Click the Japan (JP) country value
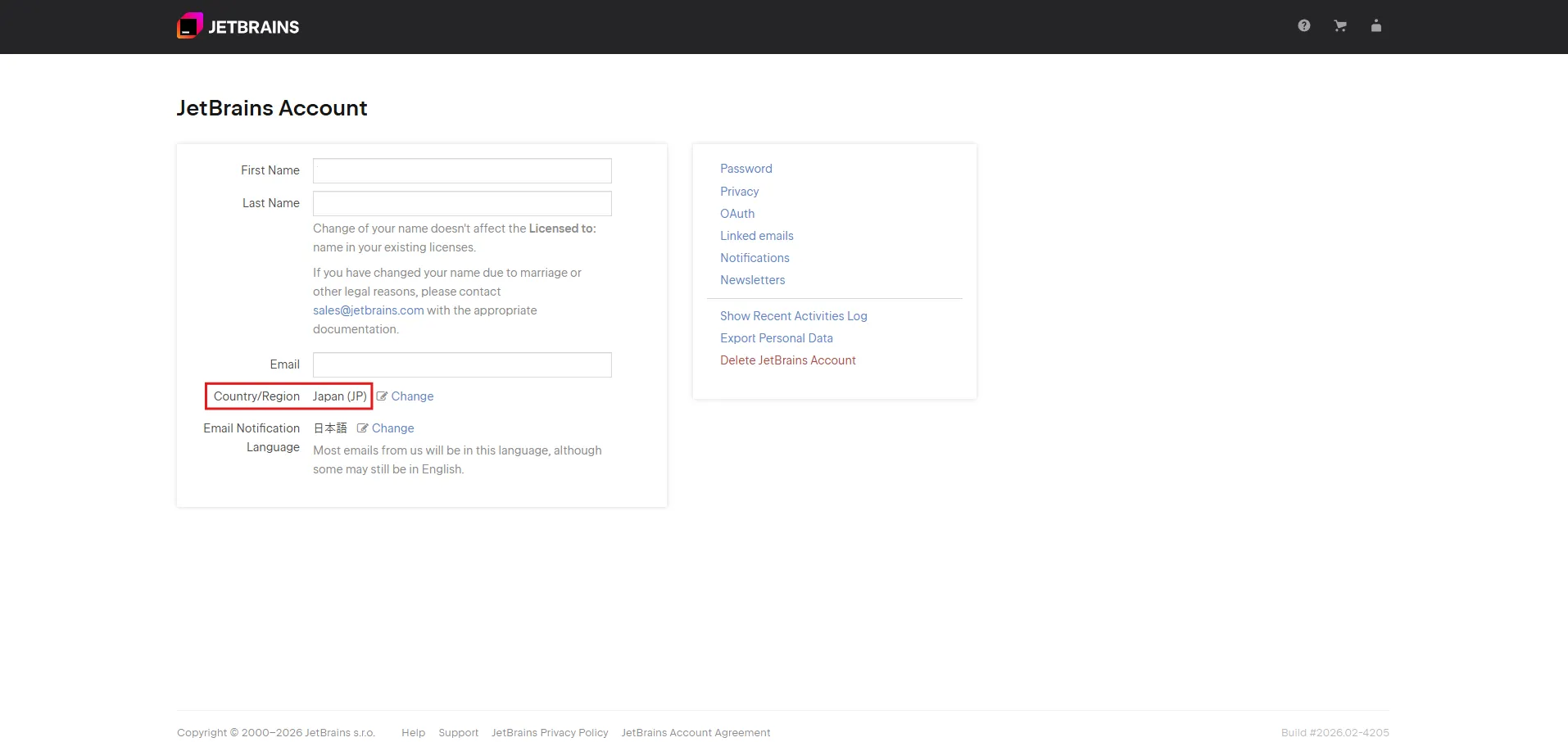This screenshot has height=742, width=1568. (x=340, y=396)
